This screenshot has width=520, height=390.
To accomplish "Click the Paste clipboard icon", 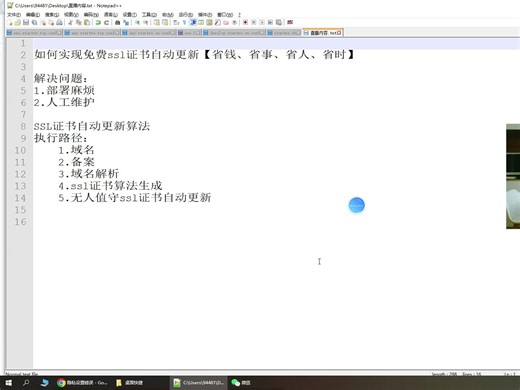I will coord(87,23).
